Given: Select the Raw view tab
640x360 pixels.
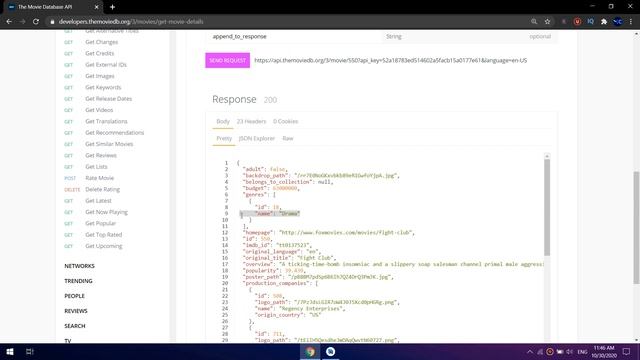Looking at the screenshot, I should pyautogui.click(x=288, y=138).
